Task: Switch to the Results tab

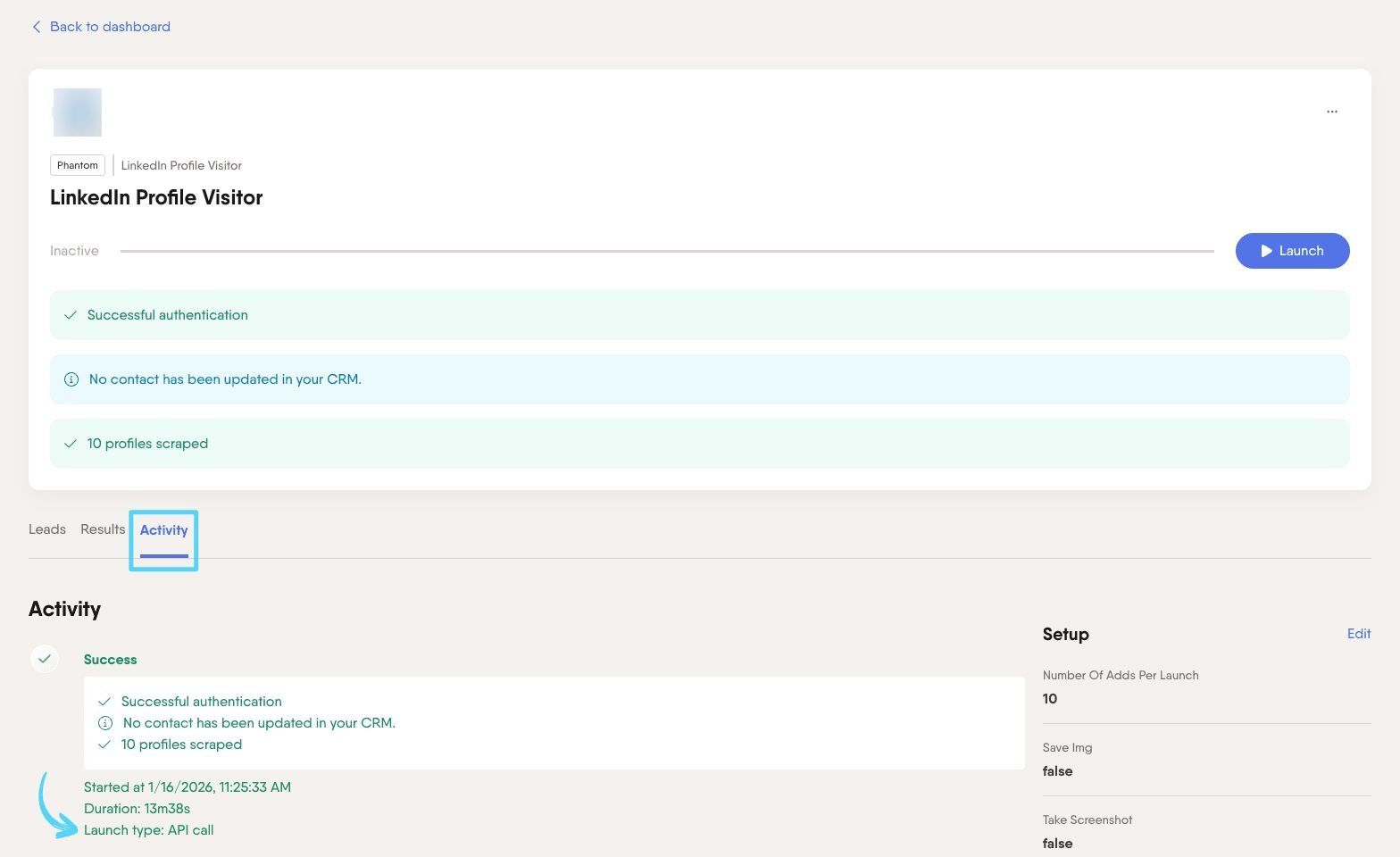Action: (x=103, y=529)
